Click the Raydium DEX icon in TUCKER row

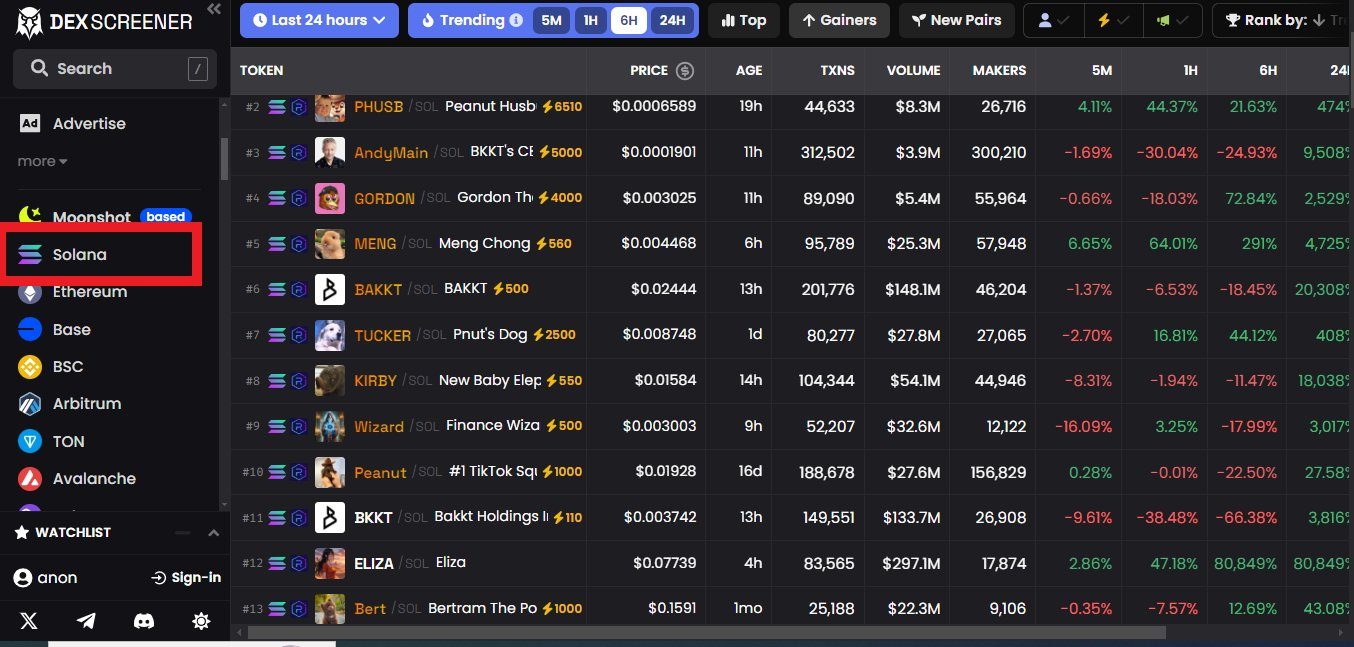click(x=298, y=335)
